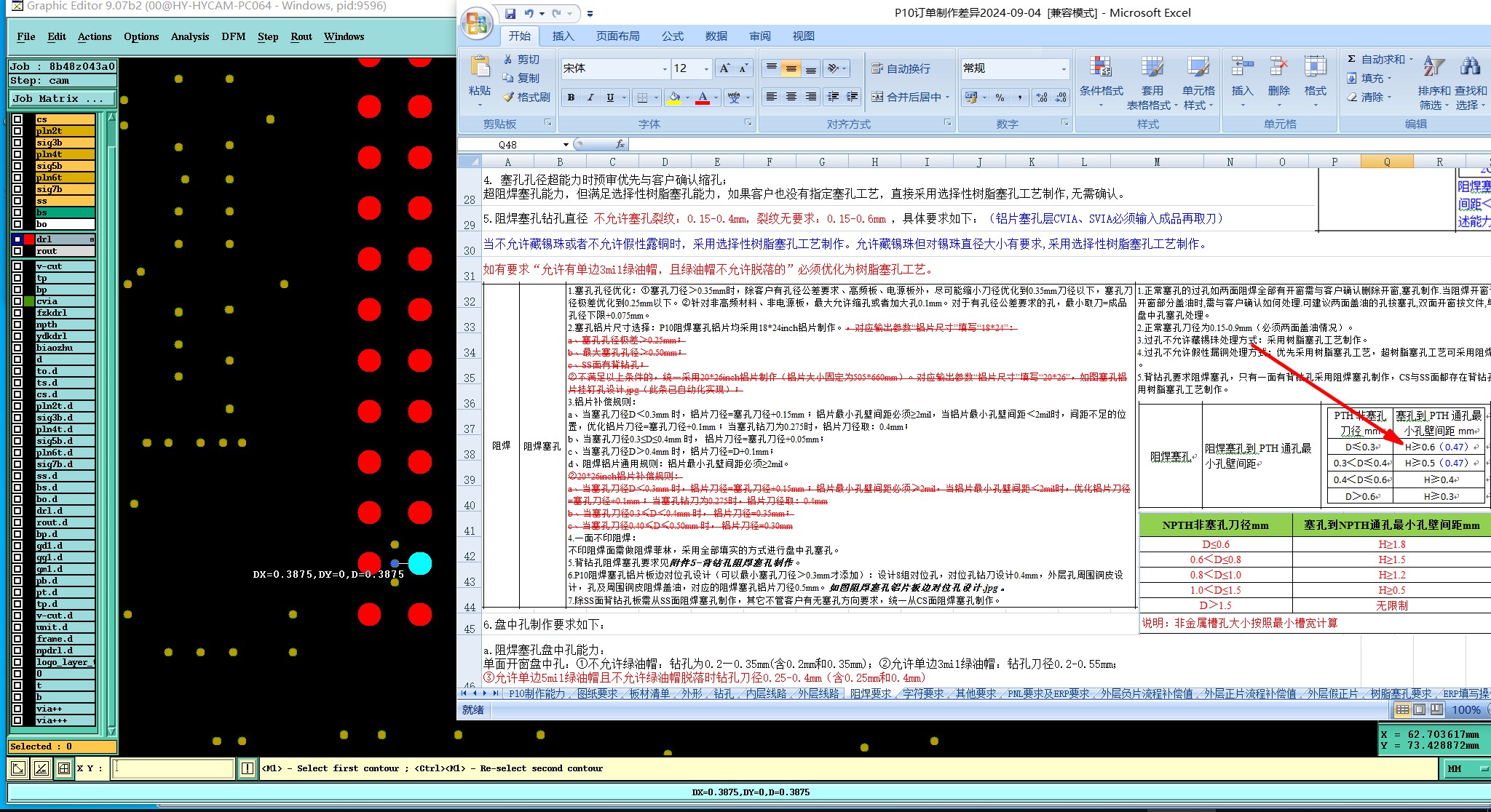
Task: Open the font name dropdown (宋体)
Action: click(x=665, y=68)
